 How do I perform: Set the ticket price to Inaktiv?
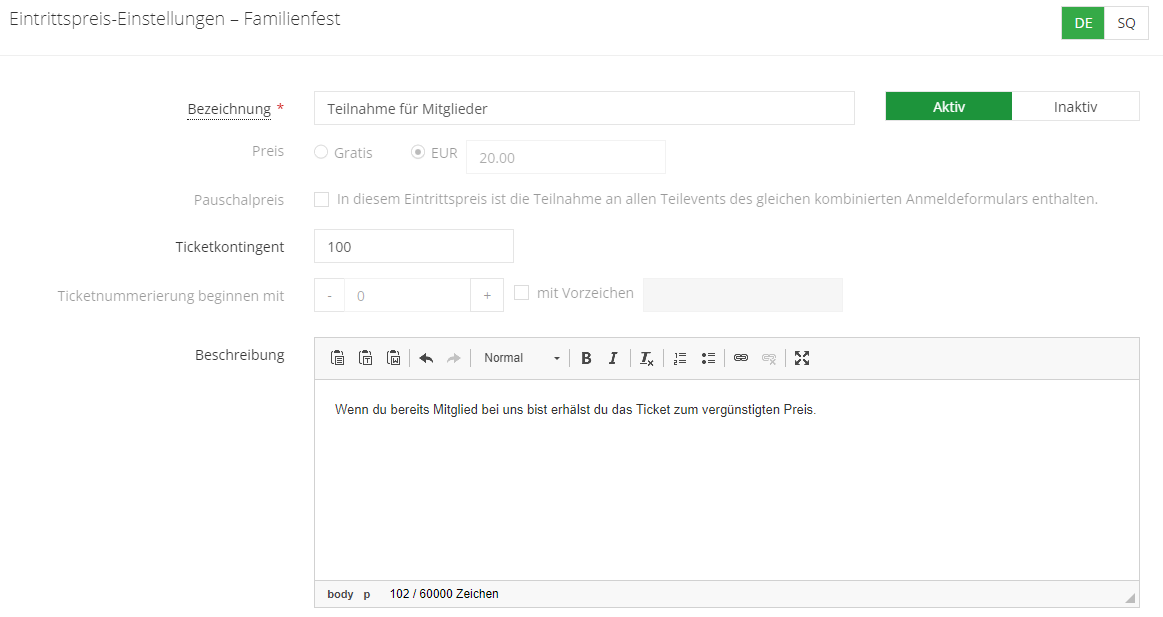pos(1075,107)
